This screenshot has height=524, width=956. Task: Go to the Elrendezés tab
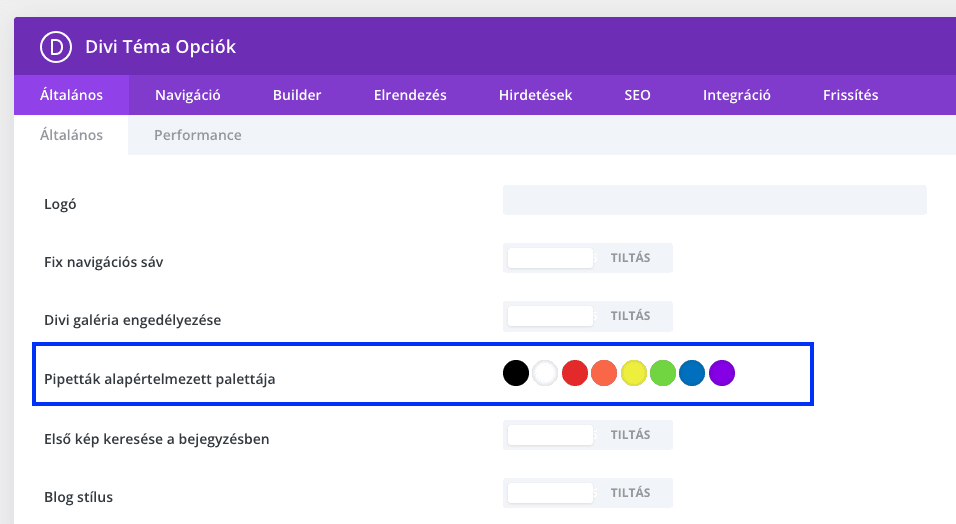[x=410, y=95]
